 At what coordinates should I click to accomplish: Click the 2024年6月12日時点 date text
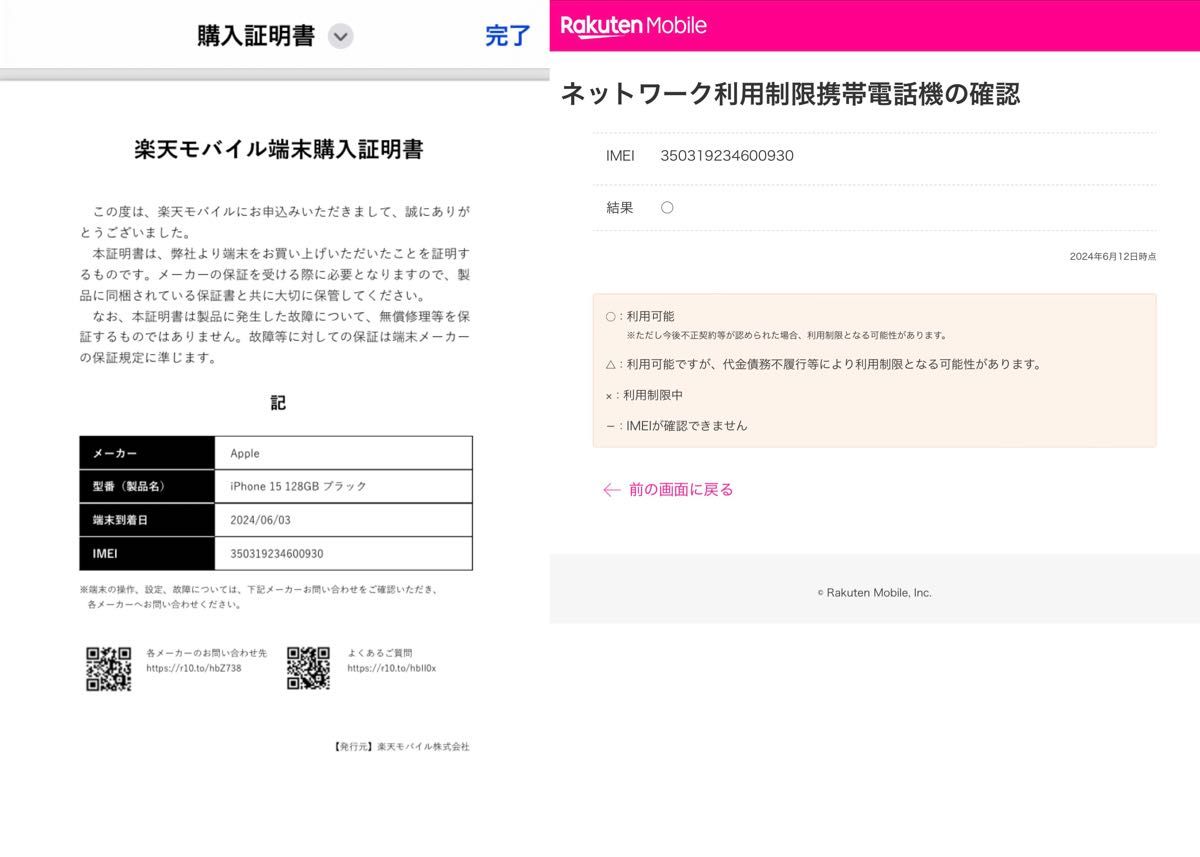tap(1112, 257)
